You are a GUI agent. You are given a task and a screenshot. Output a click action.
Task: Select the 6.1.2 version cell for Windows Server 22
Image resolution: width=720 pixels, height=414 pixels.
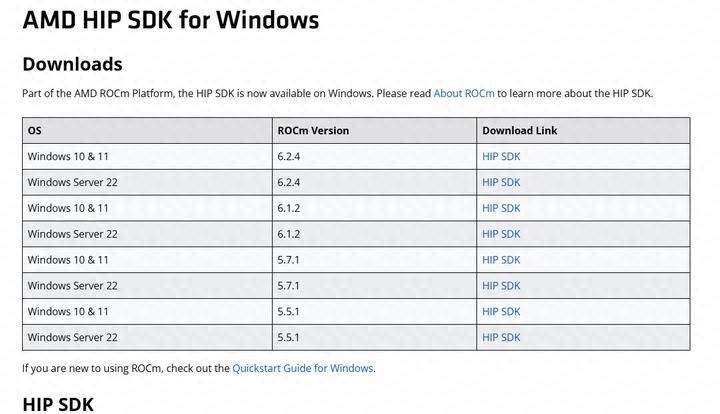point(291,234)
